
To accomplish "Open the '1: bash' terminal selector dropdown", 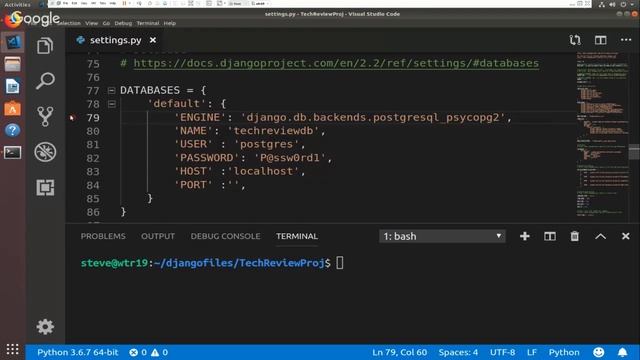I will (x=442, y=236).
